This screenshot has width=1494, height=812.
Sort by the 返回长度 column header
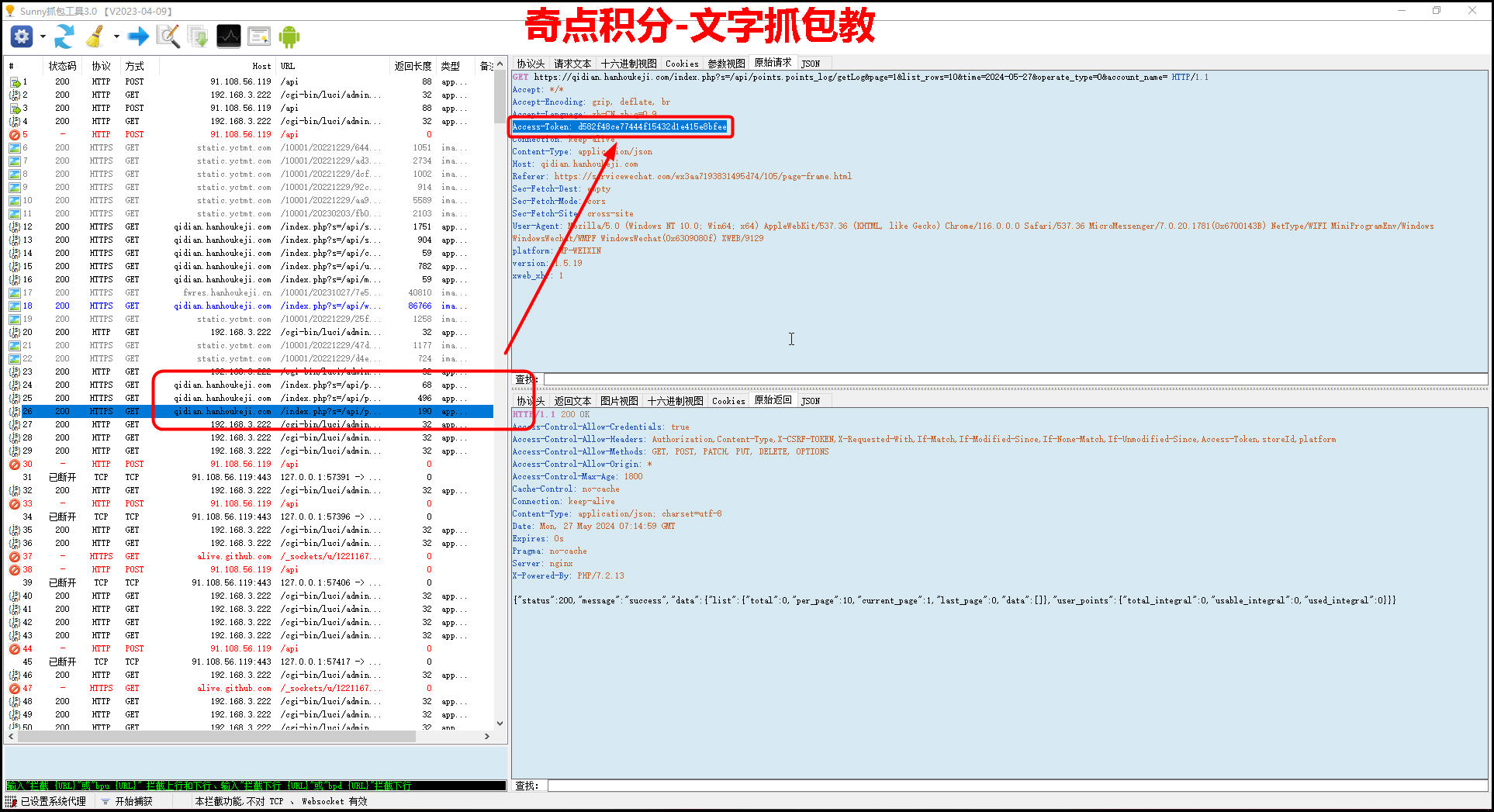coord(413,66)
